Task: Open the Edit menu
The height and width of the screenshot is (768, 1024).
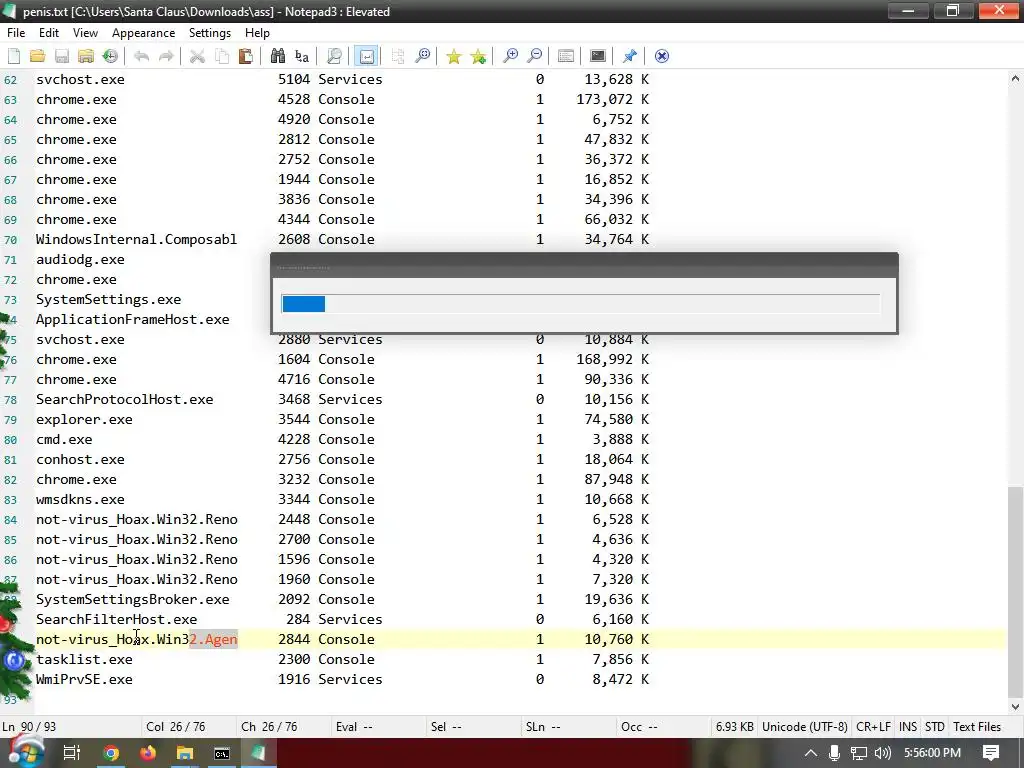Action: click(49, 33)
